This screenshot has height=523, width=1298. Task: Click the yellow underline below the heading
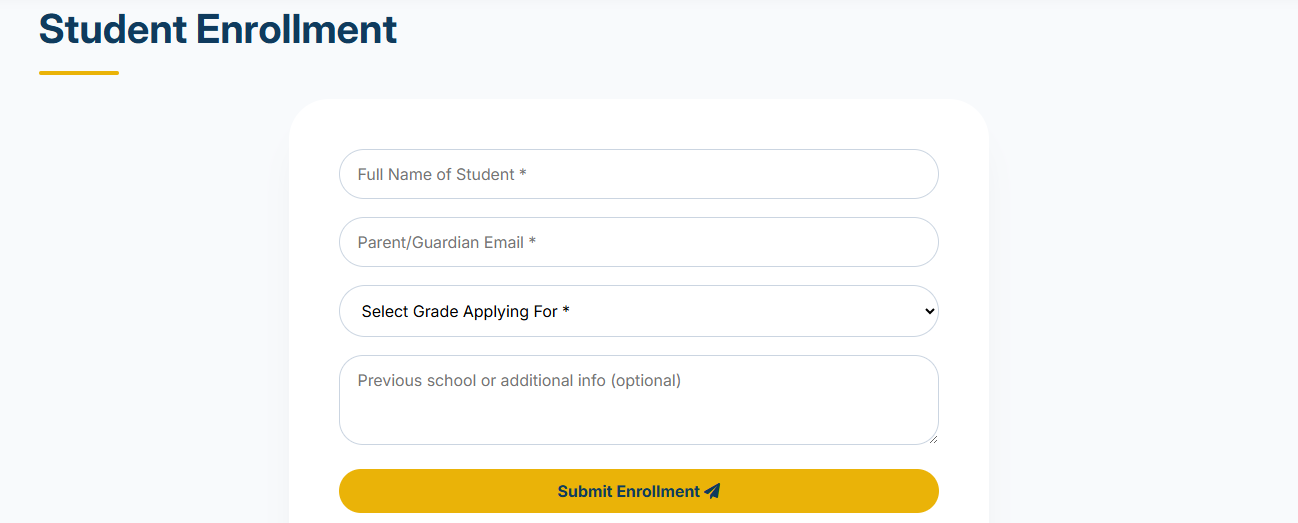pos(78,73)
